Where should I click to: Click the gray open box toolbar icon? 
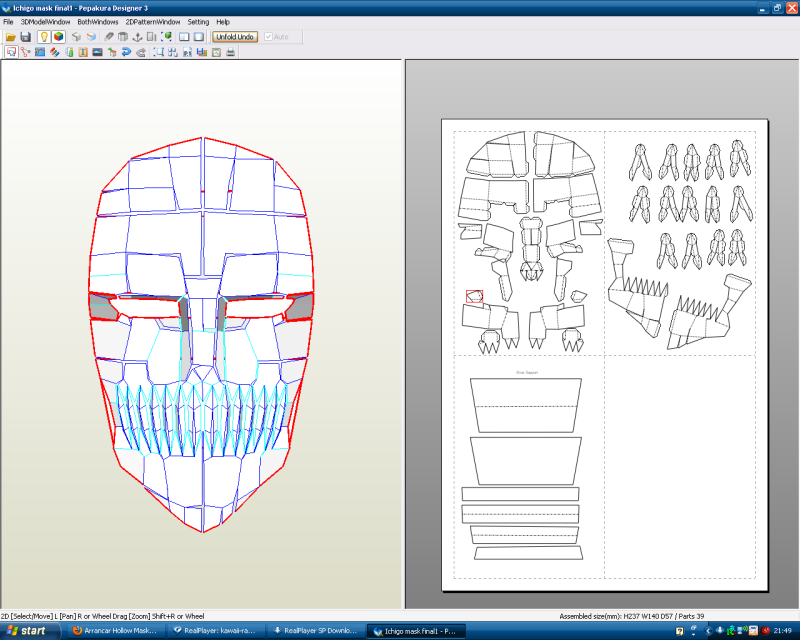click(123, 37)
